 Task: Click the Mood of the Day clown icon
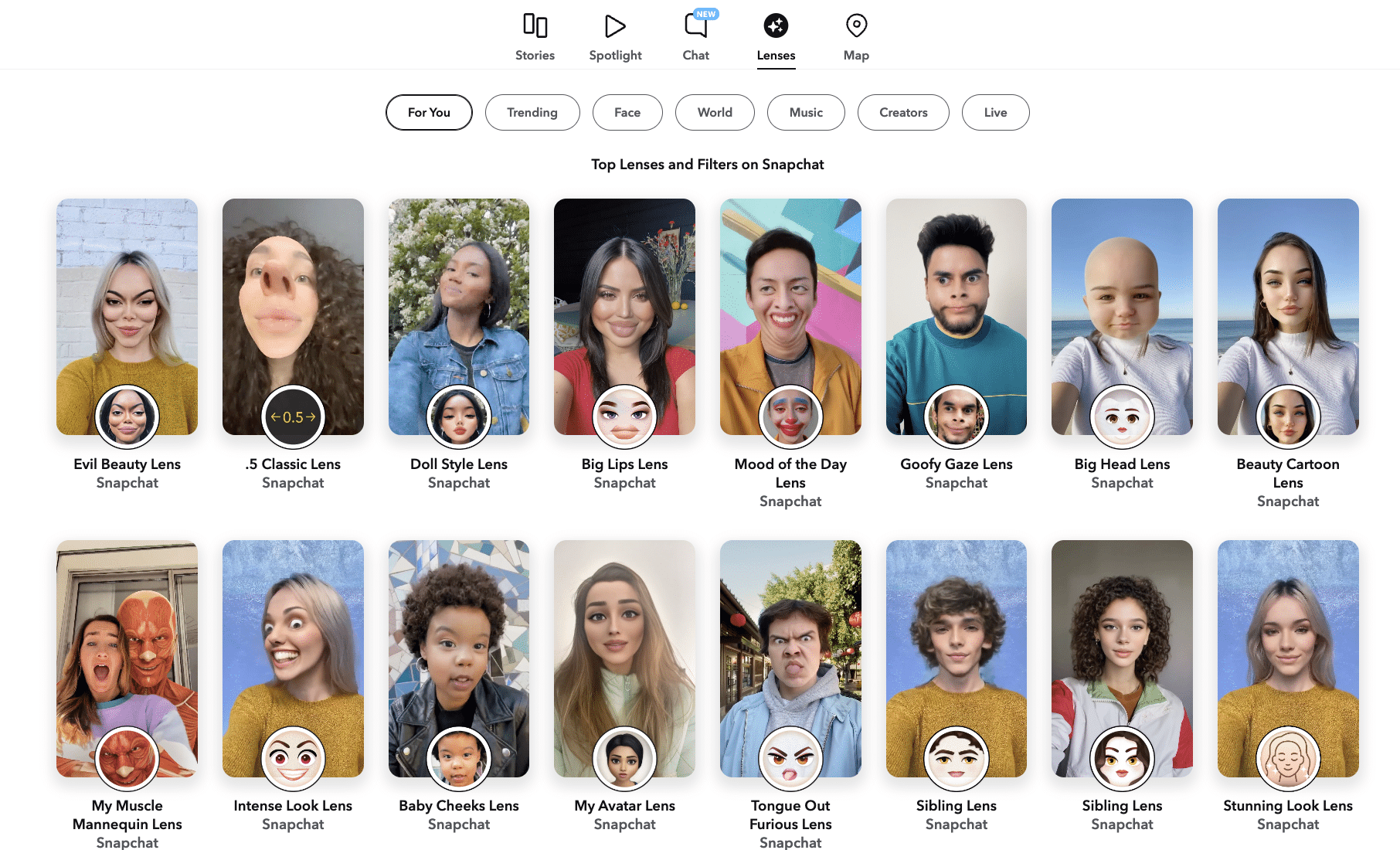790,417
